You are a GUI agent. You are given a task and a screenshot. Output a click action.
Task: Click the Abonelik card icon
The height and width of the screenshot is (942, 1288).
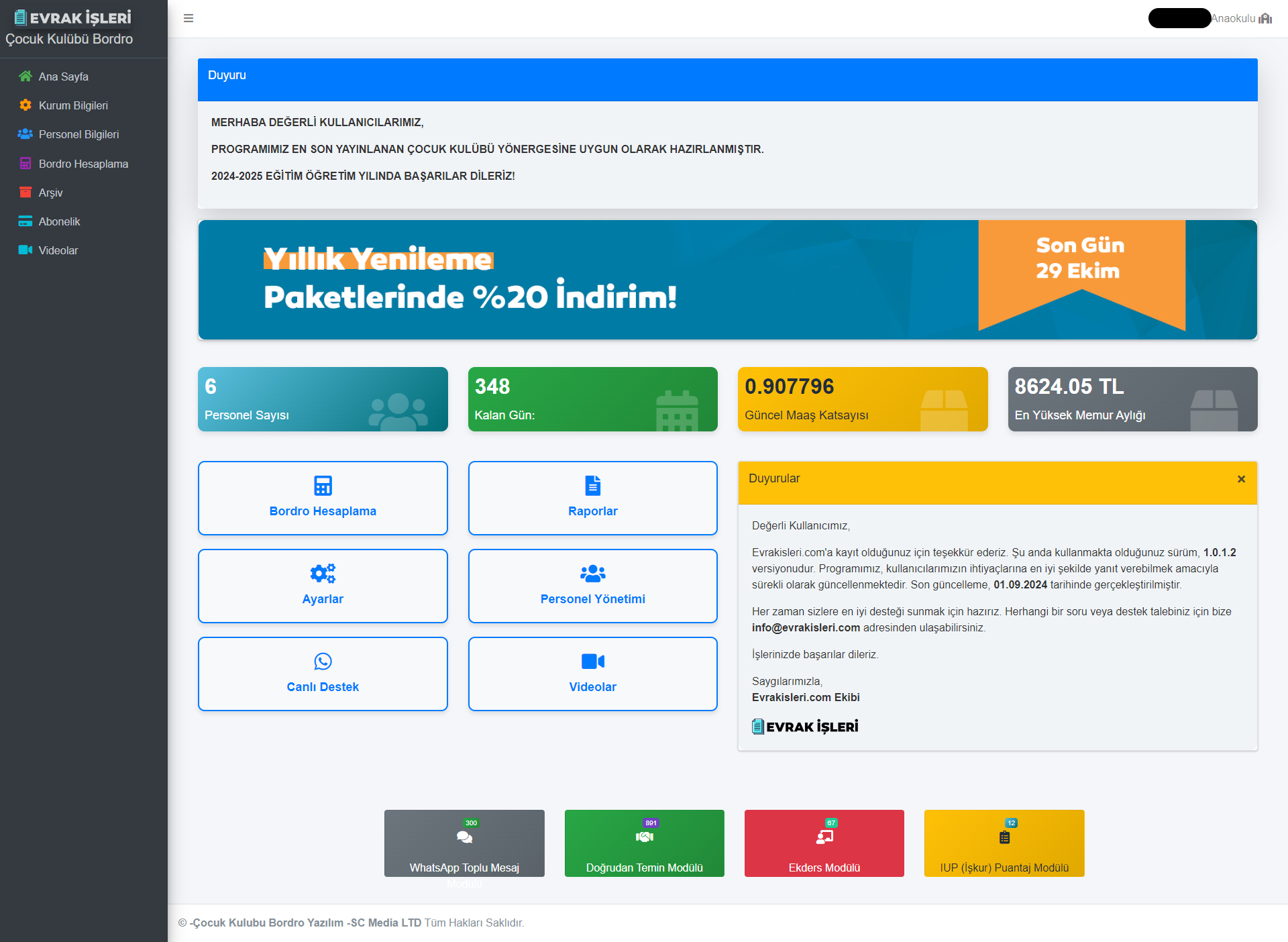pyautogui.click(x=25, y=221)
